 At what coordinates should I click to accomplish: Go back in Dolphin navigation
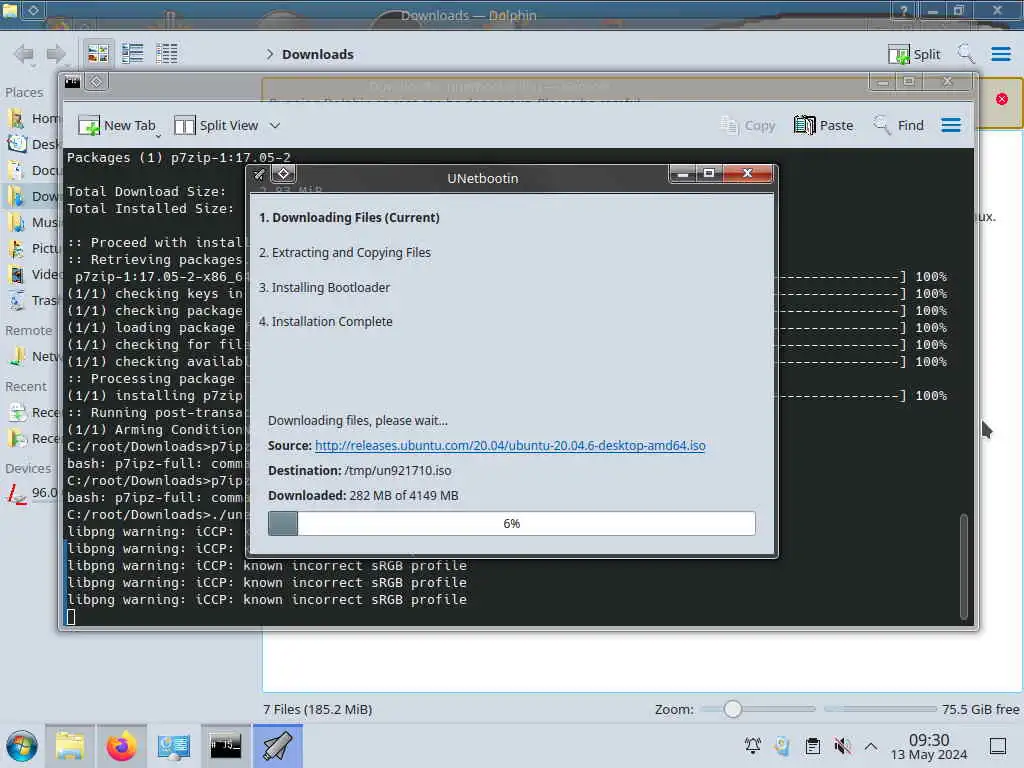24,54
